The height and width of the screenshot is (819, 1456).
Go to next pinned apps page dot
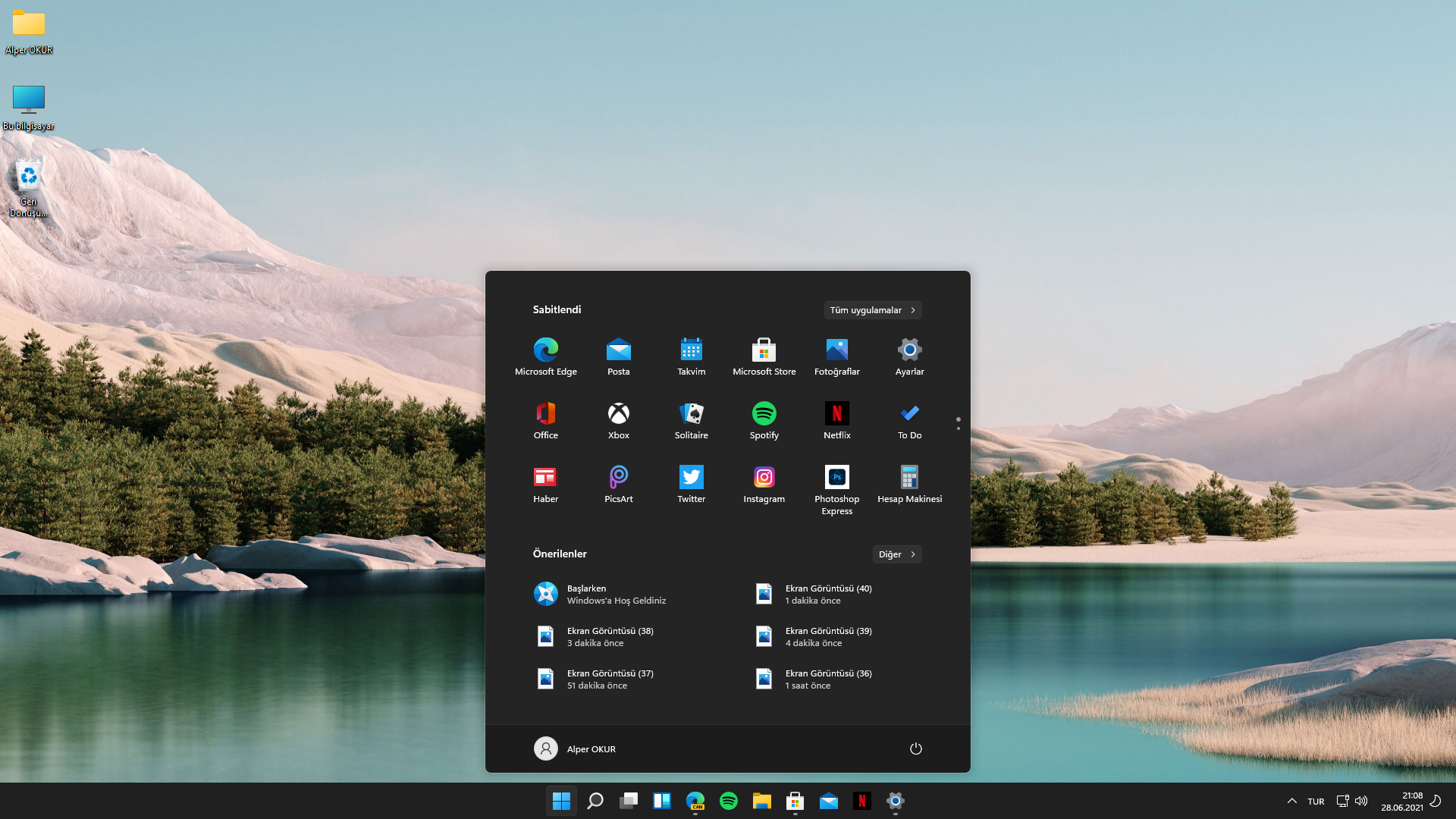pyautogui.click(x=958, y=428)
